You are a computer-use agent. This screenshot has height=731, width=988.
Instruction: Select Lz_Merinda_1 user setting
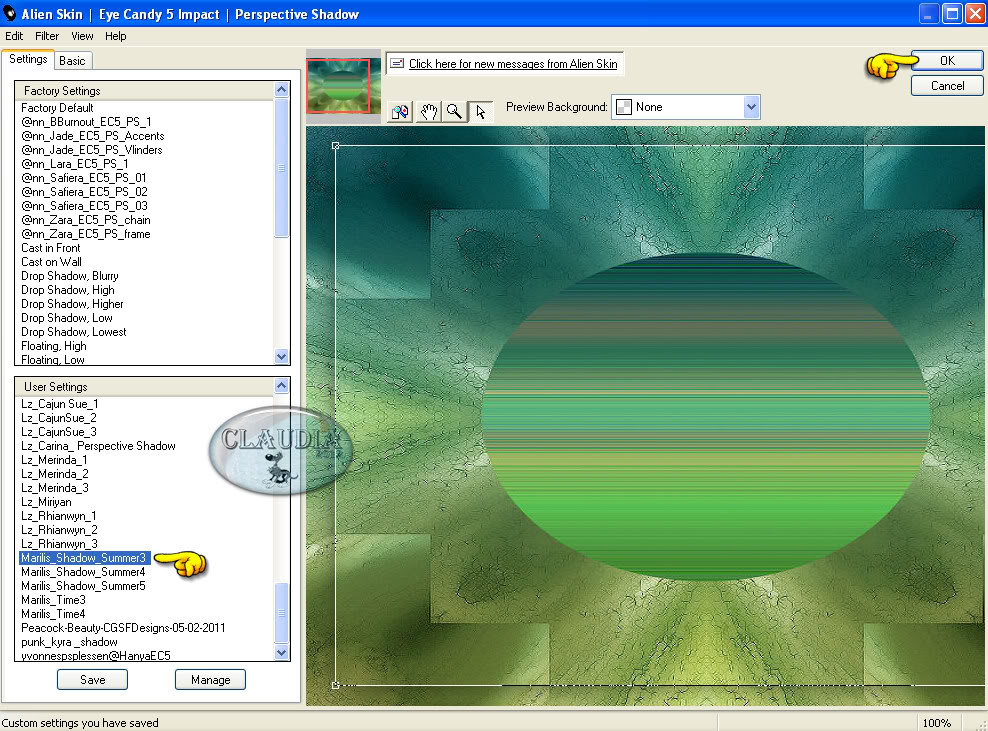(54, 459)
